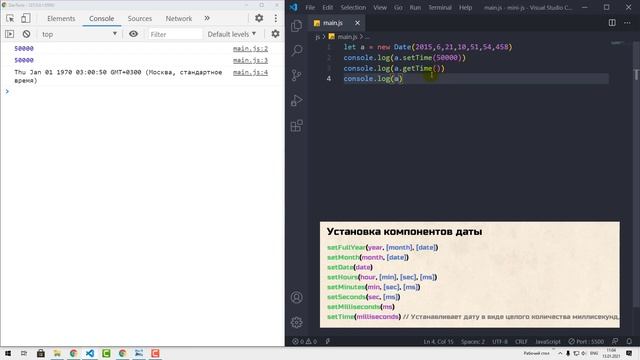Click the Spaces: 2 indentation setting
The width and height of the screenshot is (640, 360).
473,341
